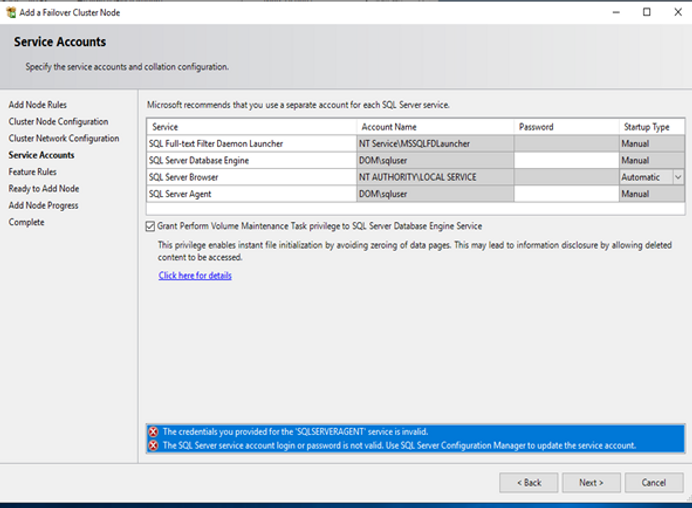
Task: Toggle Grant Perform Volume Maintenance Task checkbox
Action: point(151,226)
